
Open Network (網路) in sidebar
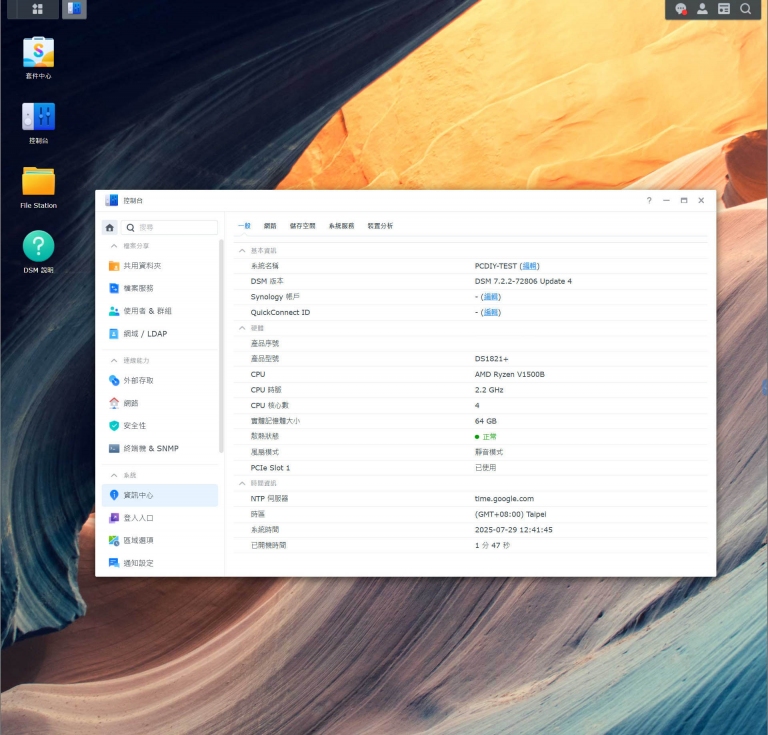pyautogui.click(x=160, y=403)
